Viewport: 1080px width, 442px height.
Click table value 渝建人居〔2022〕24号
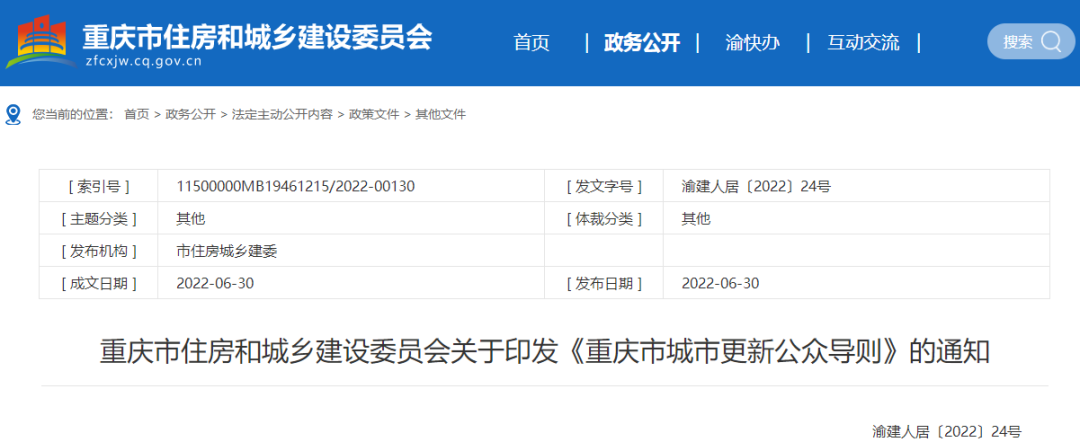click(x=756, y=186)
